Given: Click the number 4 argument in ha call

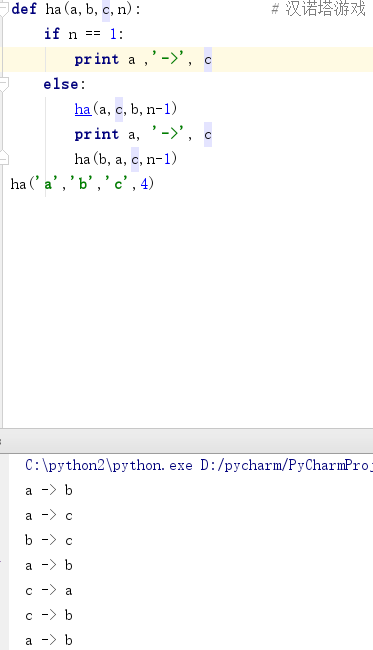Looking at the screenshot, I should (x=144, y=184).
